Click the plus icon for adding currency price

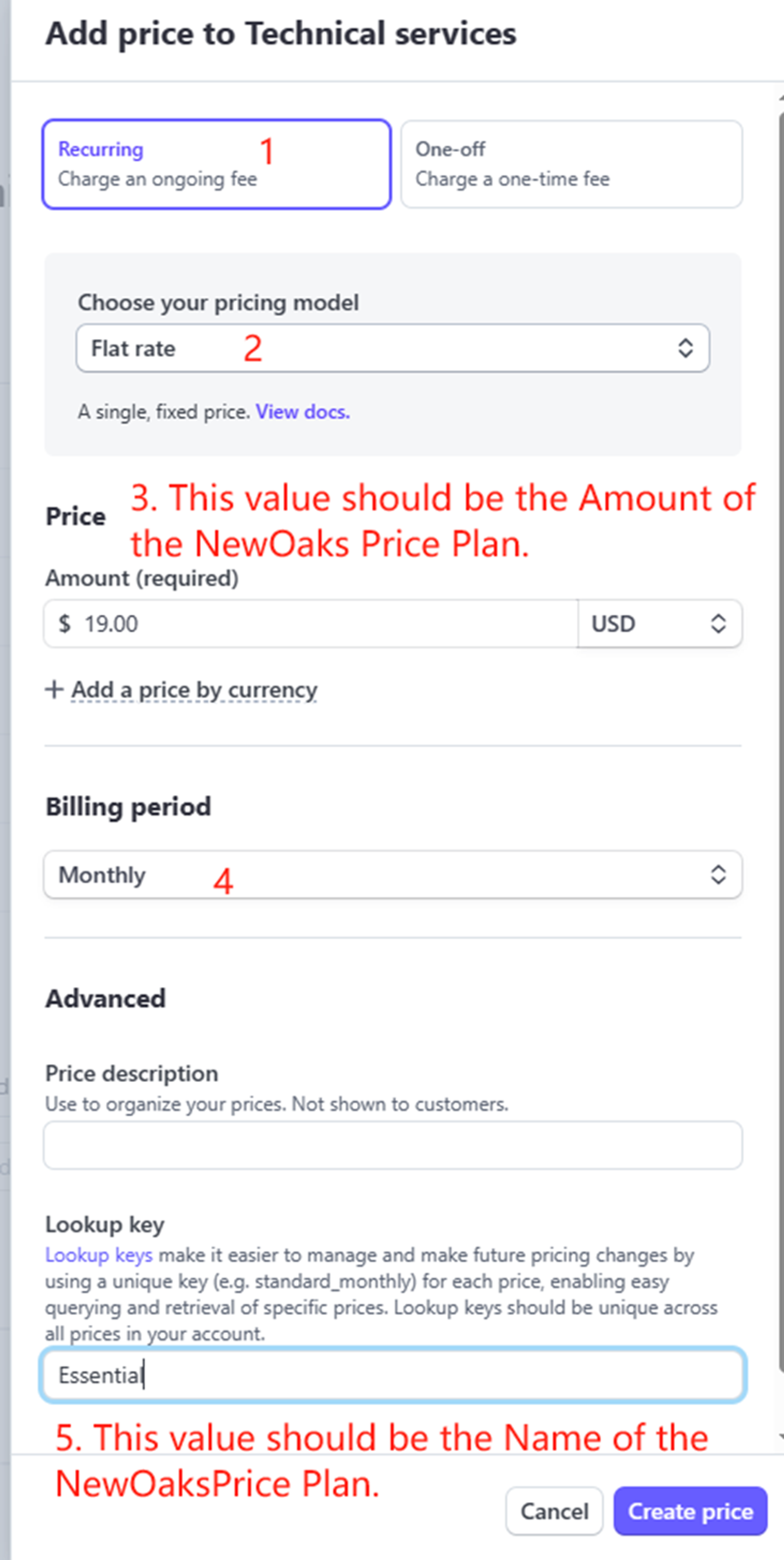click(54, 690)
